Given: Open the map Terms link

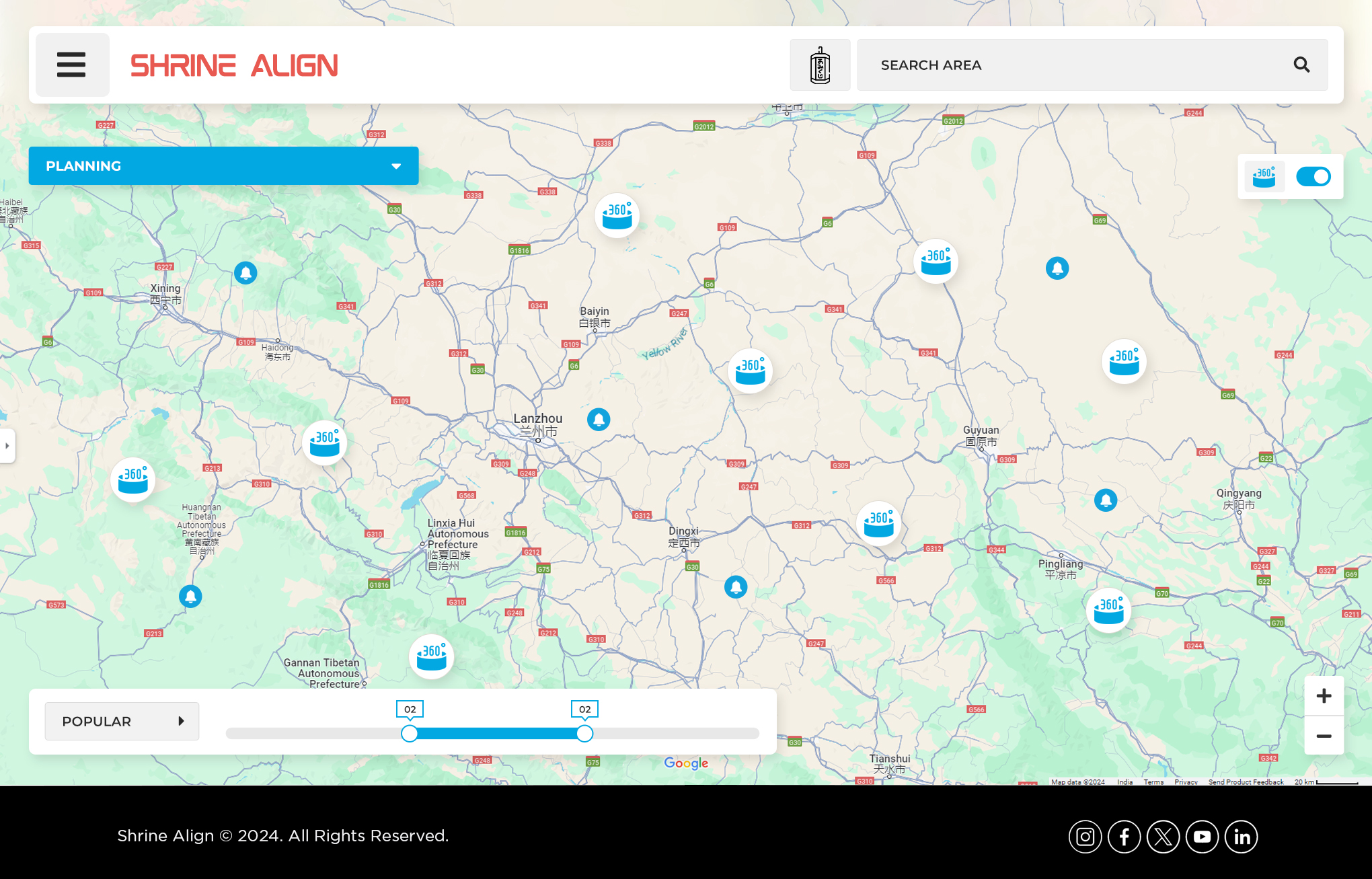Looking at the screenshot, I should click(1153, 782).
